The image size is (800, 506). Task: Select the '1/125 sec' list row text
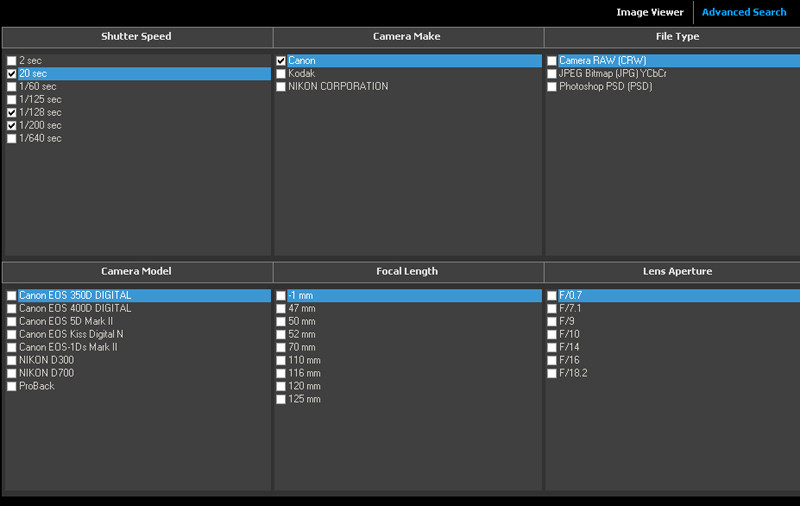[x=40, y=99]
